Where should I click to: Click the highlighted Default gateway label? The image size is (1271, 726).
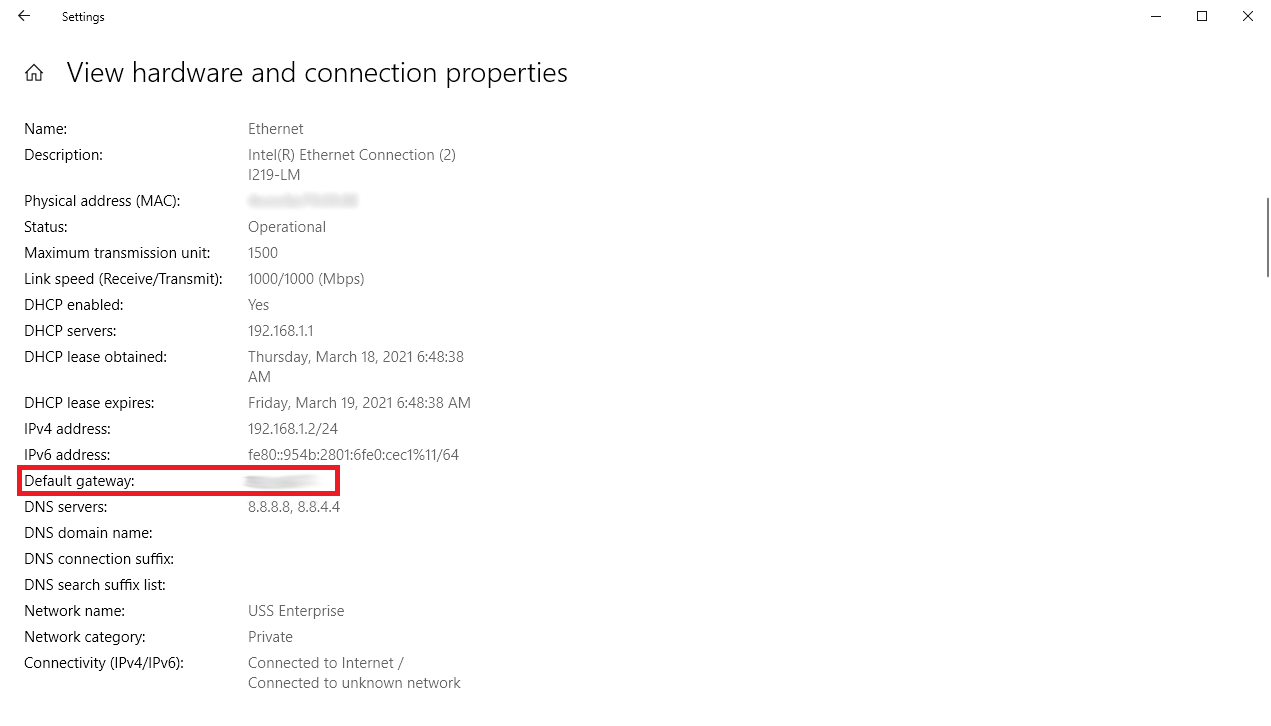click(79, 481)
